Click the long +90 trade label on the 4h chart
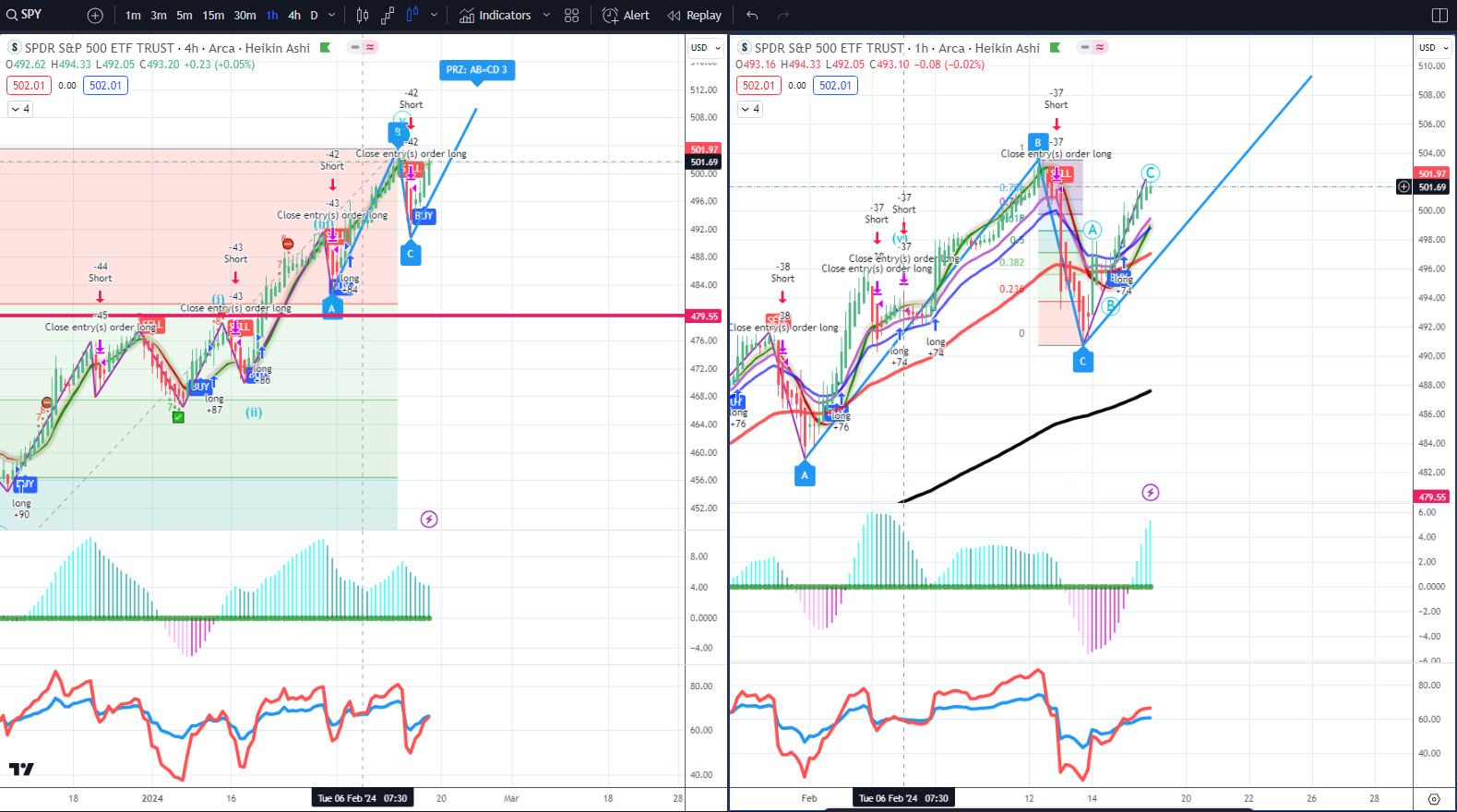Screen dimensions: 1457x812 (21, 508)
